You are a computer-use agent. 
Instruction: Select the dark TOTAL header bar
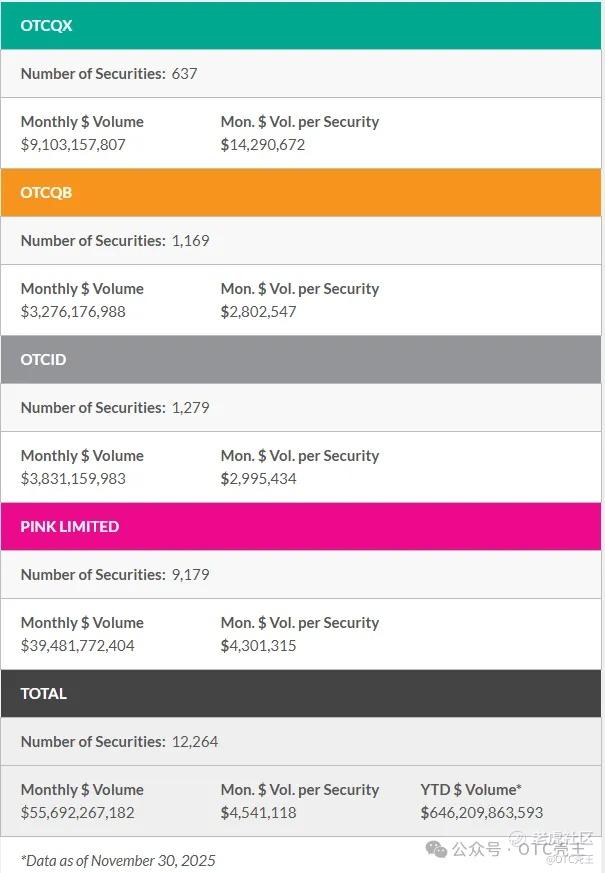tap(300, 693)
